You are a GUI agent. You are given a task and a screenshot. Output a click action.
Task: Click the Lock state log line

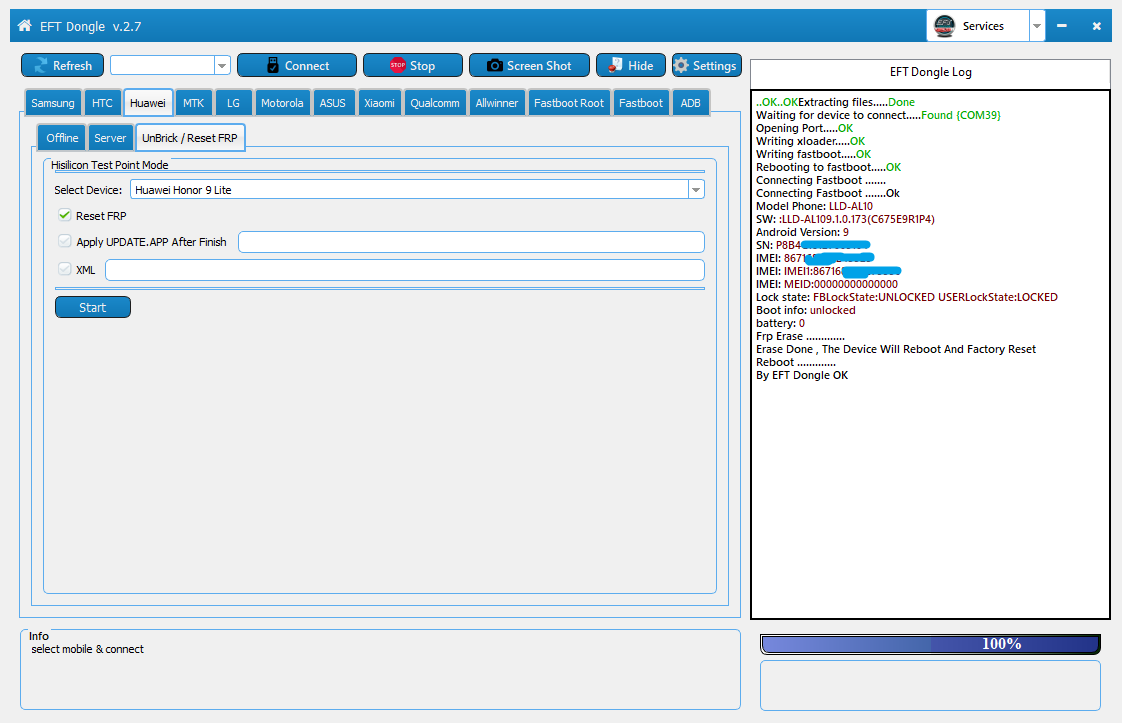907,297
